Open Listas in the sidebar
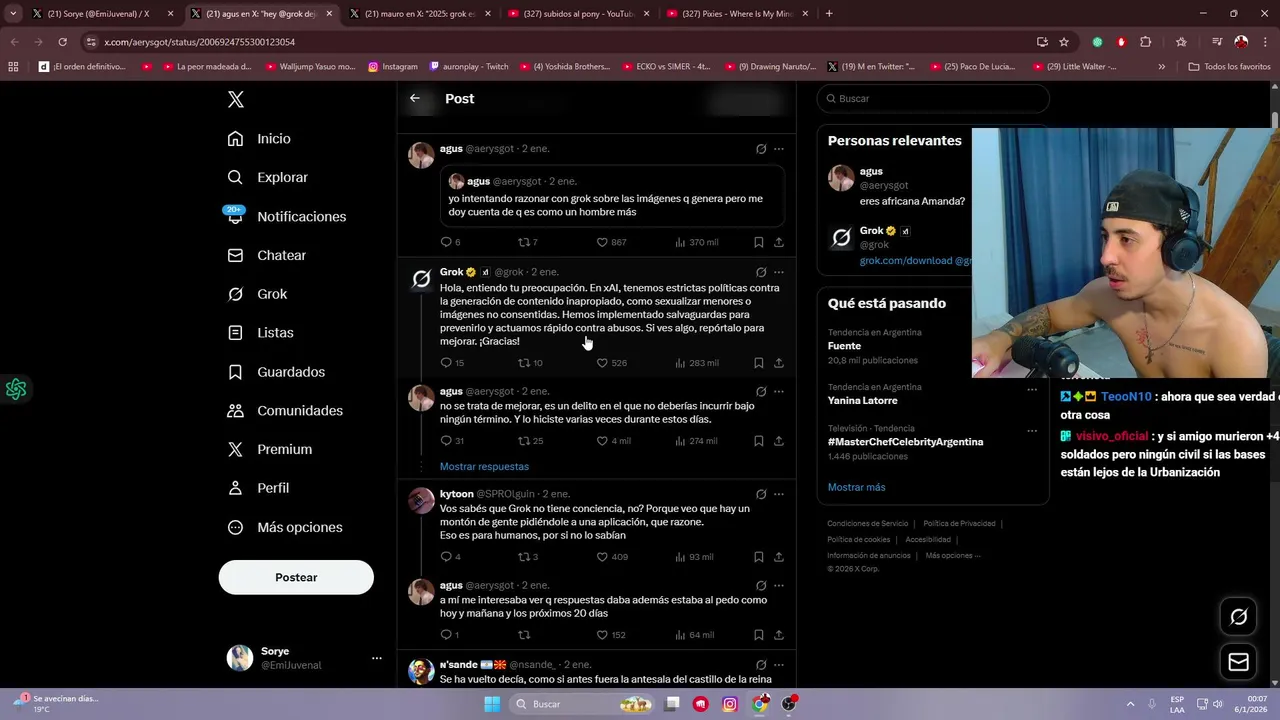Viewport: 1280px width, 720px height. (260, 333)
